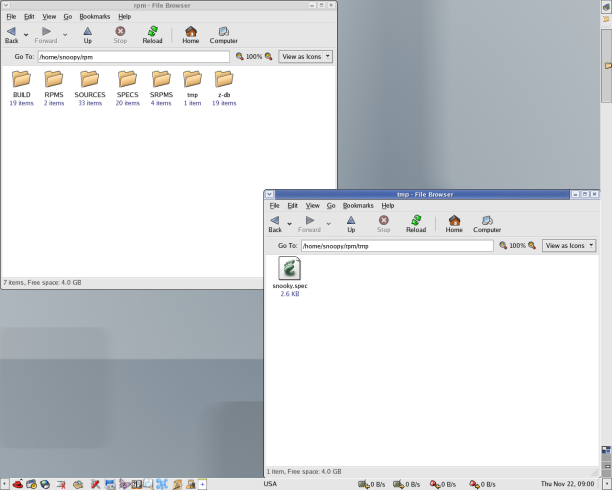
Task: Launch web browser globe icon in panel
Action: 45,484
